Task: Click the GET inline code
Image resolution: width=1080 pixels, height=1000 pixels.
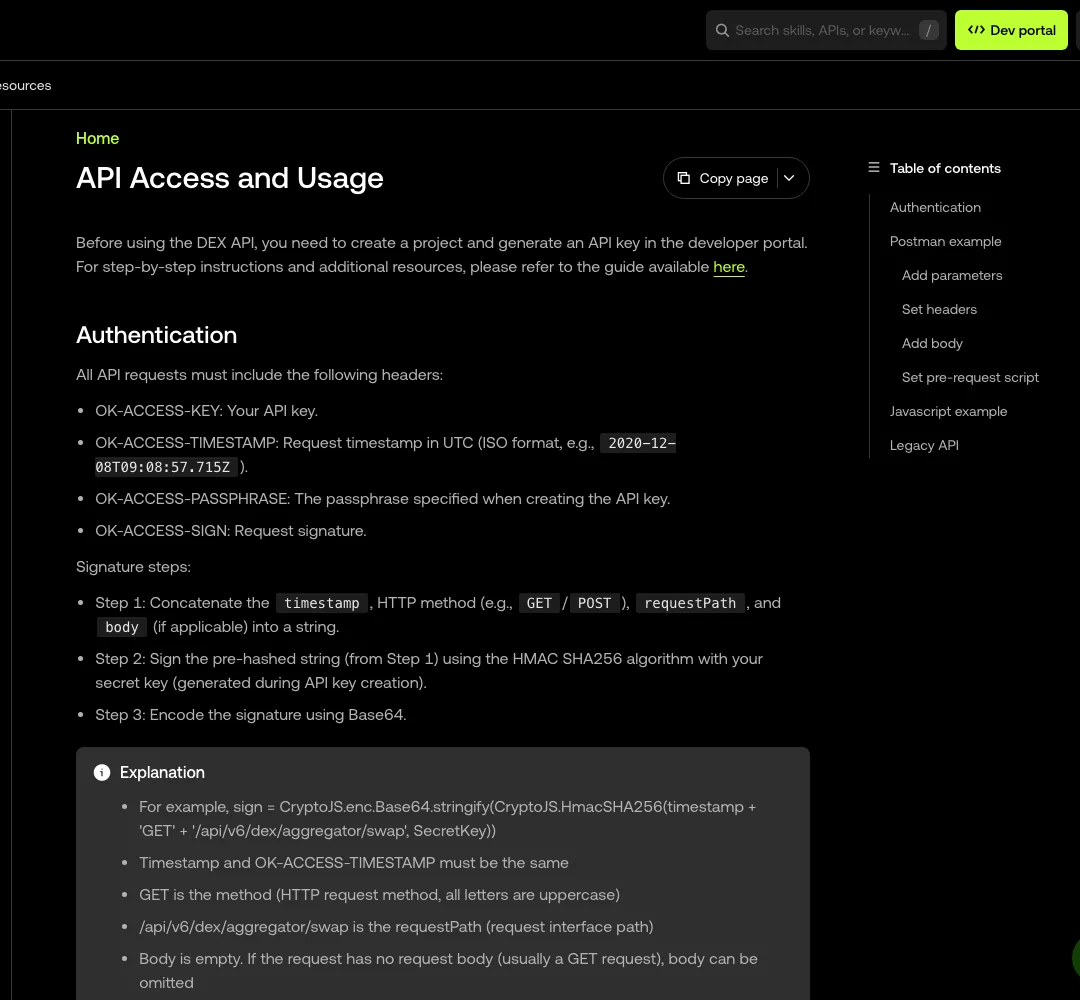Action: [539, 603]
